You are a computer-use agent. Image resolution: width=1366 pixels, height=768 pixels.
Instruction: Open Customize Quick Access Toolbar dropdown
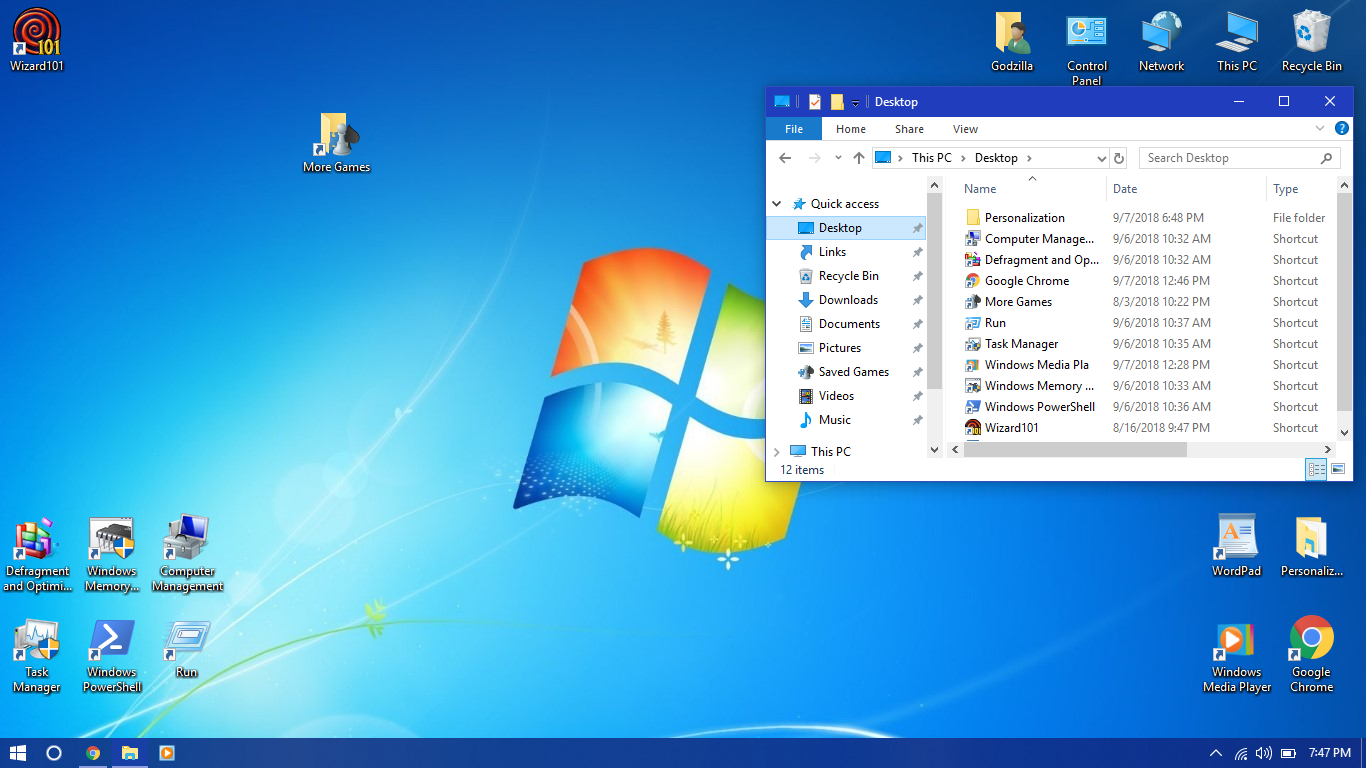click(855, 103)
